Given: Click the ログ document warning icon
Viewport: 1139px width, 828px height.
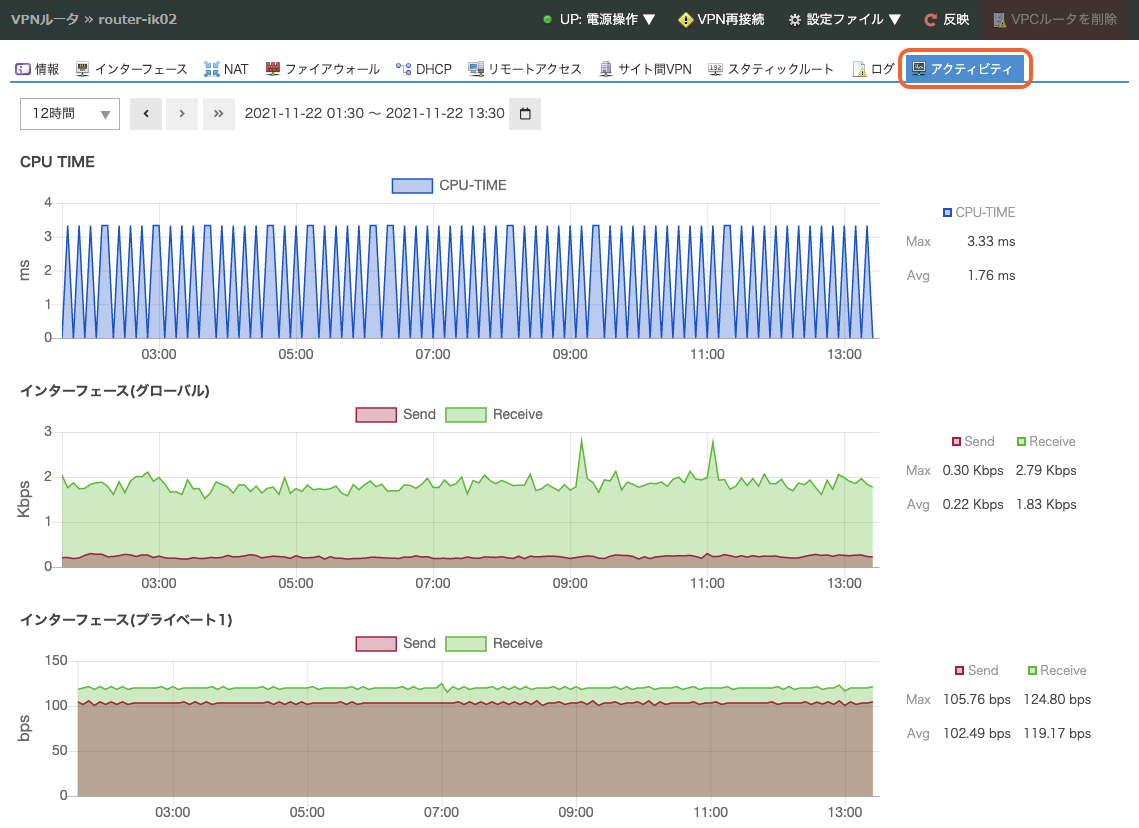Looking at the screenshot, I should click(859, 69).
